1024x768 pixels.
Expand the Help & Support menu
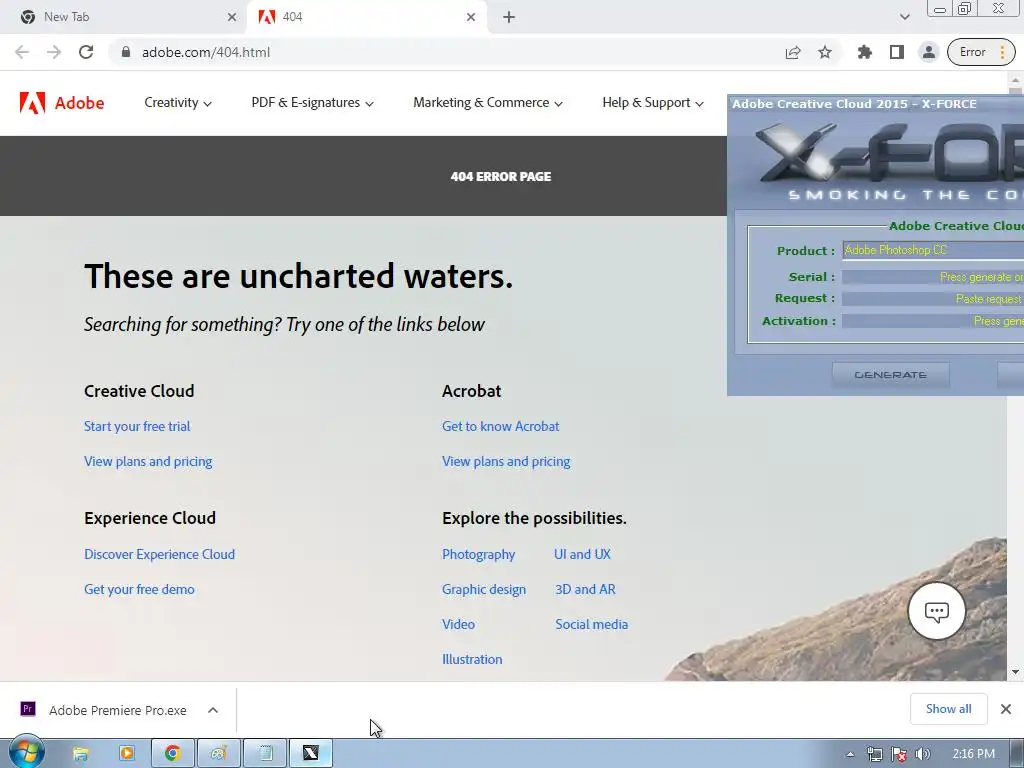coord(653,103)
